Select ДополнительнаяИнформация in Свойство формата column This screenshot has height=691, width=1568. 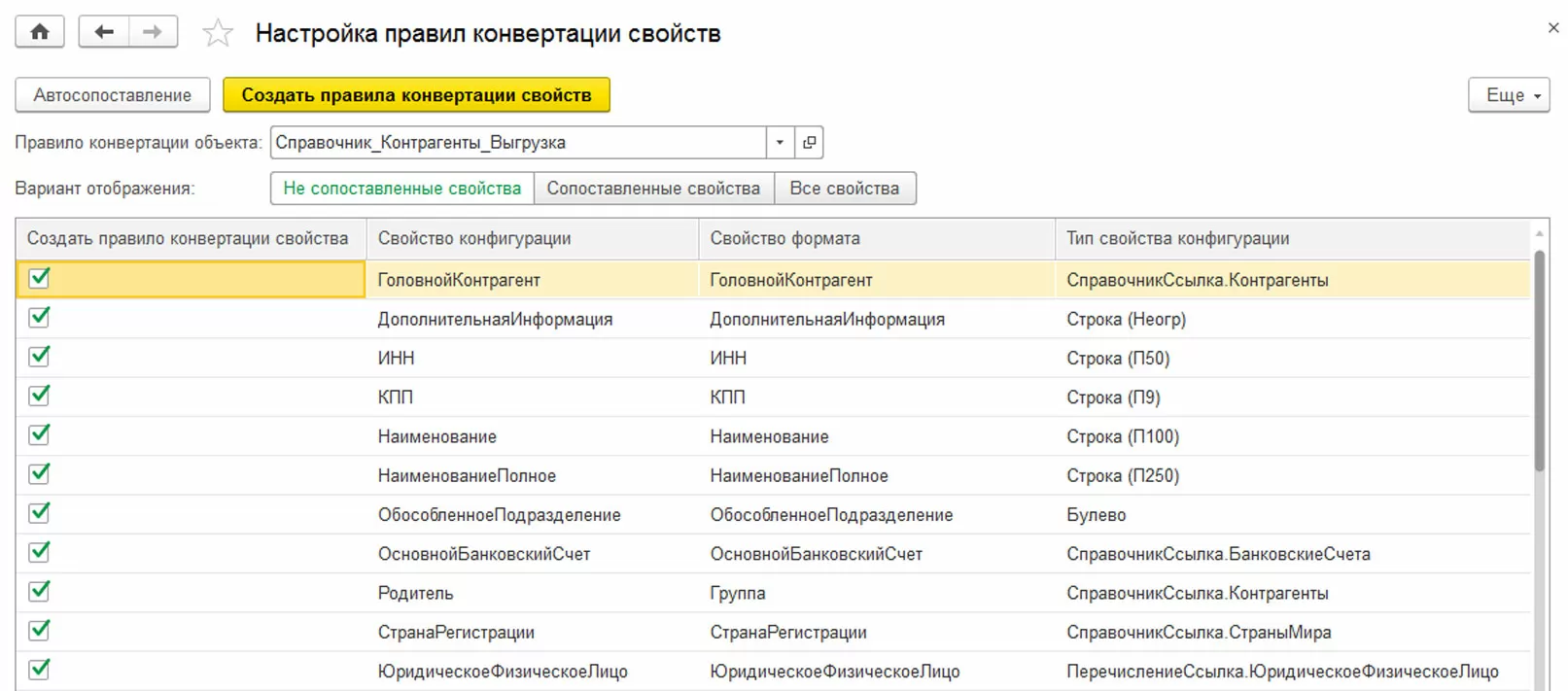click(x=877, y=320)
